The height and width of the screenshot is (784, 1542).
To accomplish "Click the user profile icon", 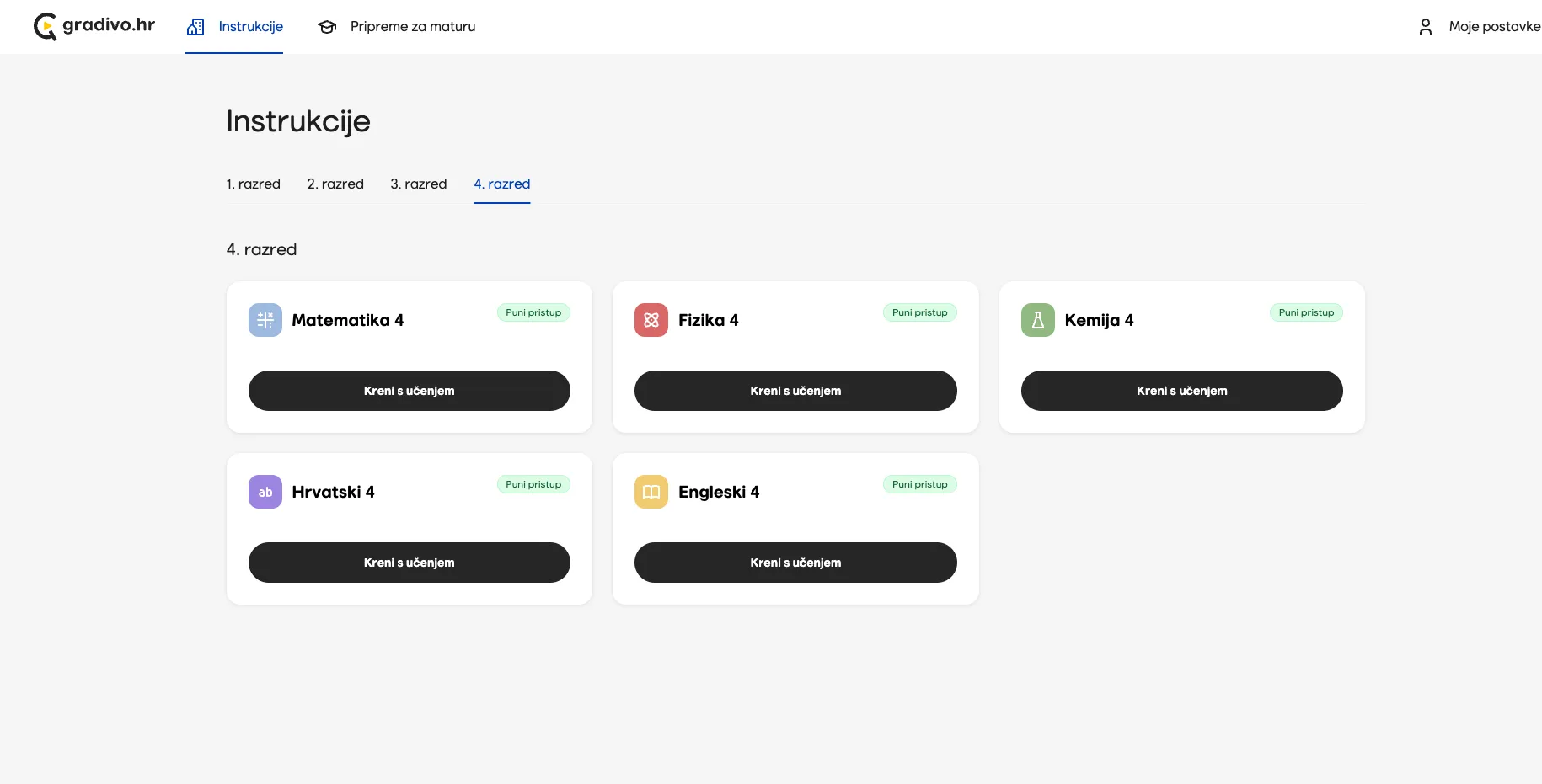I will tap(1426, 27).
